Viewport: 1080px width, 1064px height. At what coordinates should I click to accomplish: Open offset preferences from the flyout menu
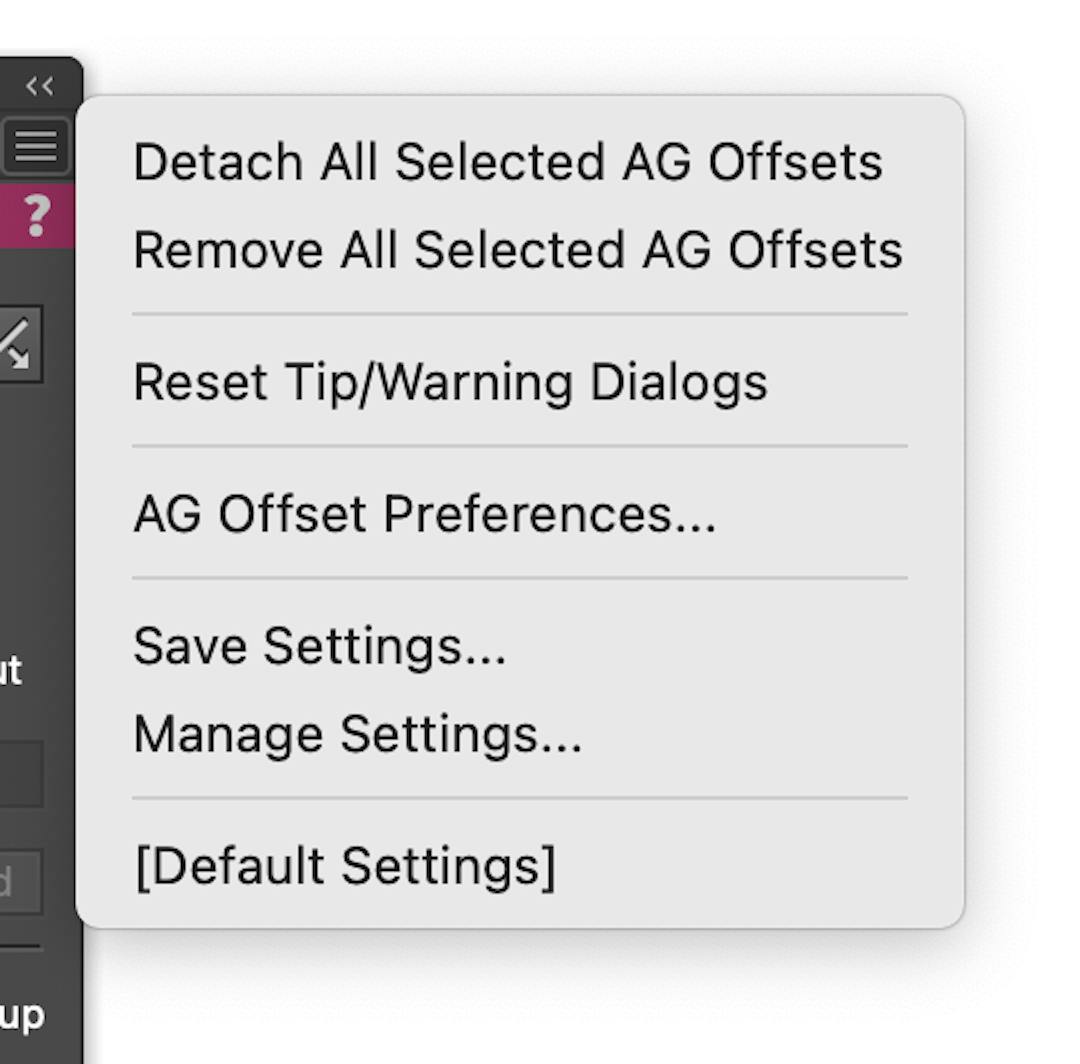click(424, 513)
